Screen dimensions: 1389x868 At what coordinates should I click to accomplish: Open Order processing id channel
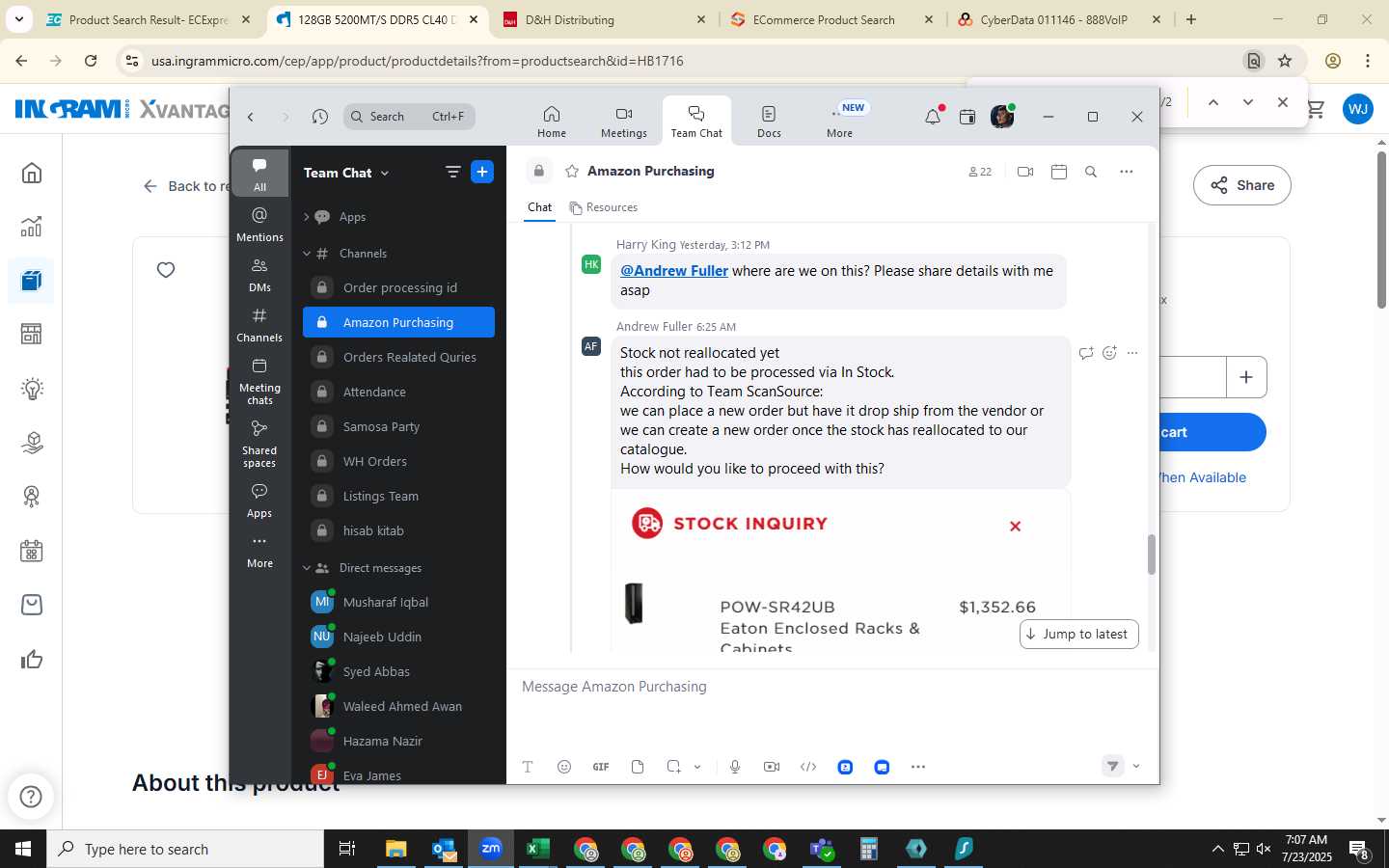coord(398,287)
